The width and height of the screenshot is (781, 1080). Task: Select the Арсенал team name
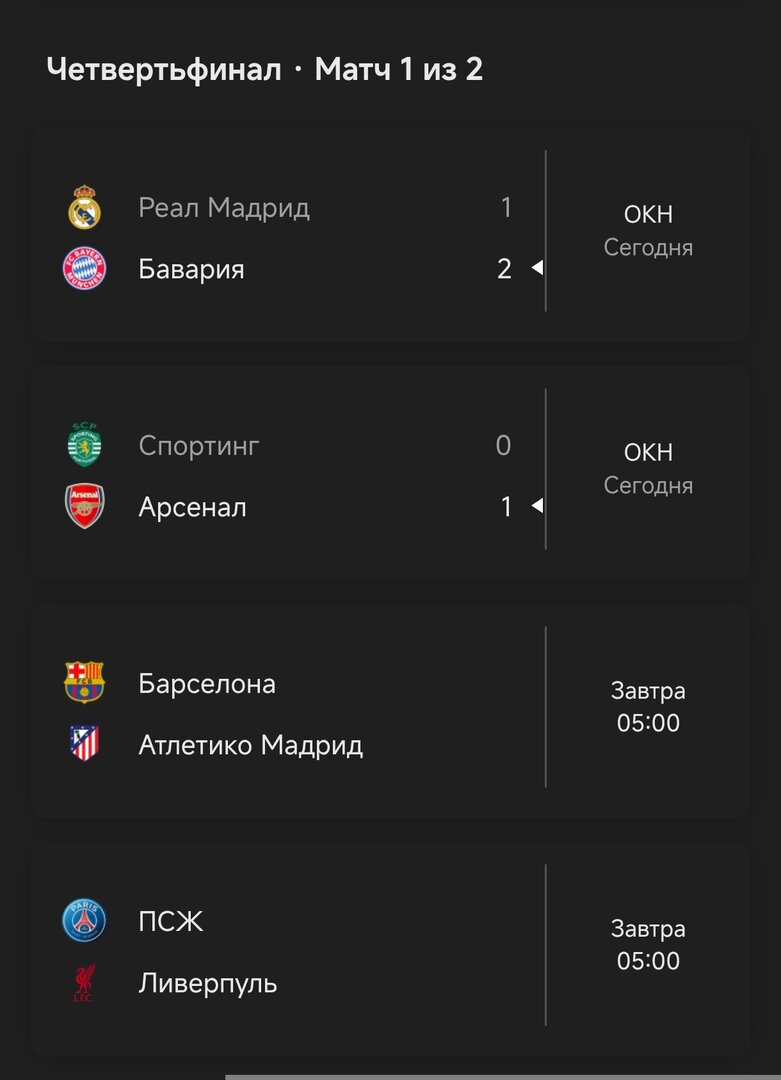[x=192, y=507]
